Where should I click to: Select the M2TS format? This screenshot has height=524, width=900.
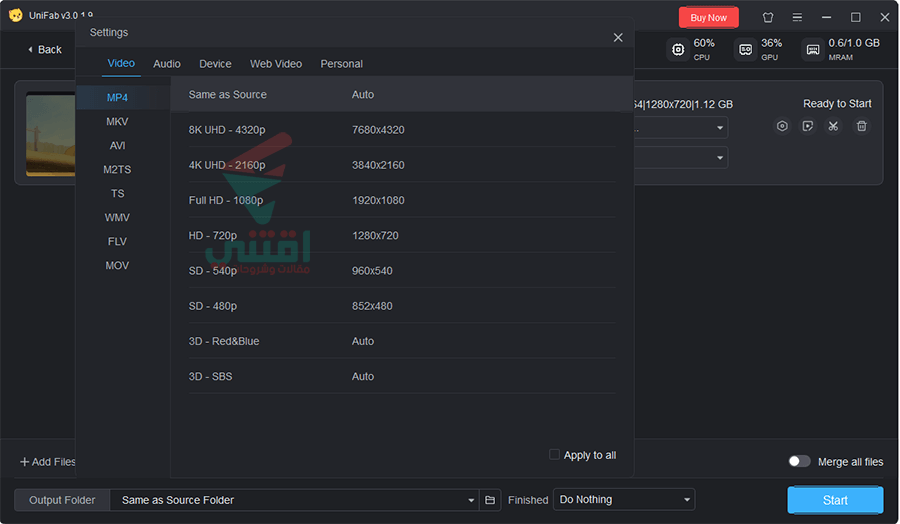click(x=117, y=170)
